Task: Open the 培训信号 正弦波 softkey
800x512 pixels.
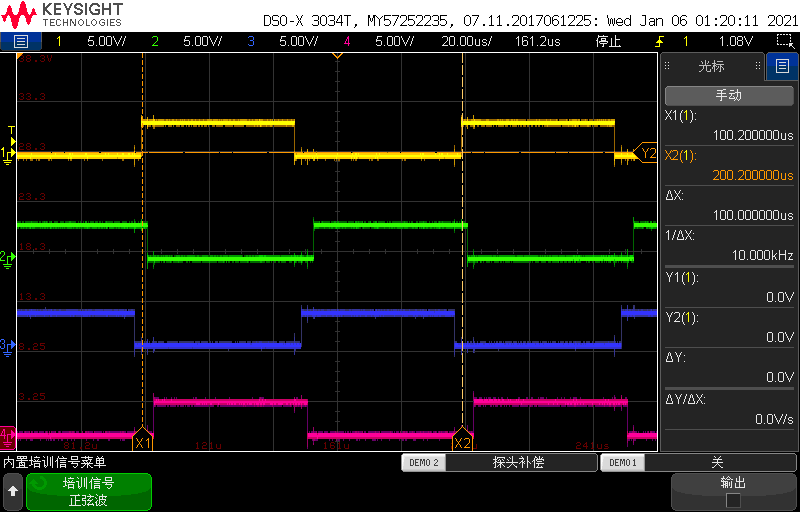Action: [x=89, y=492]
